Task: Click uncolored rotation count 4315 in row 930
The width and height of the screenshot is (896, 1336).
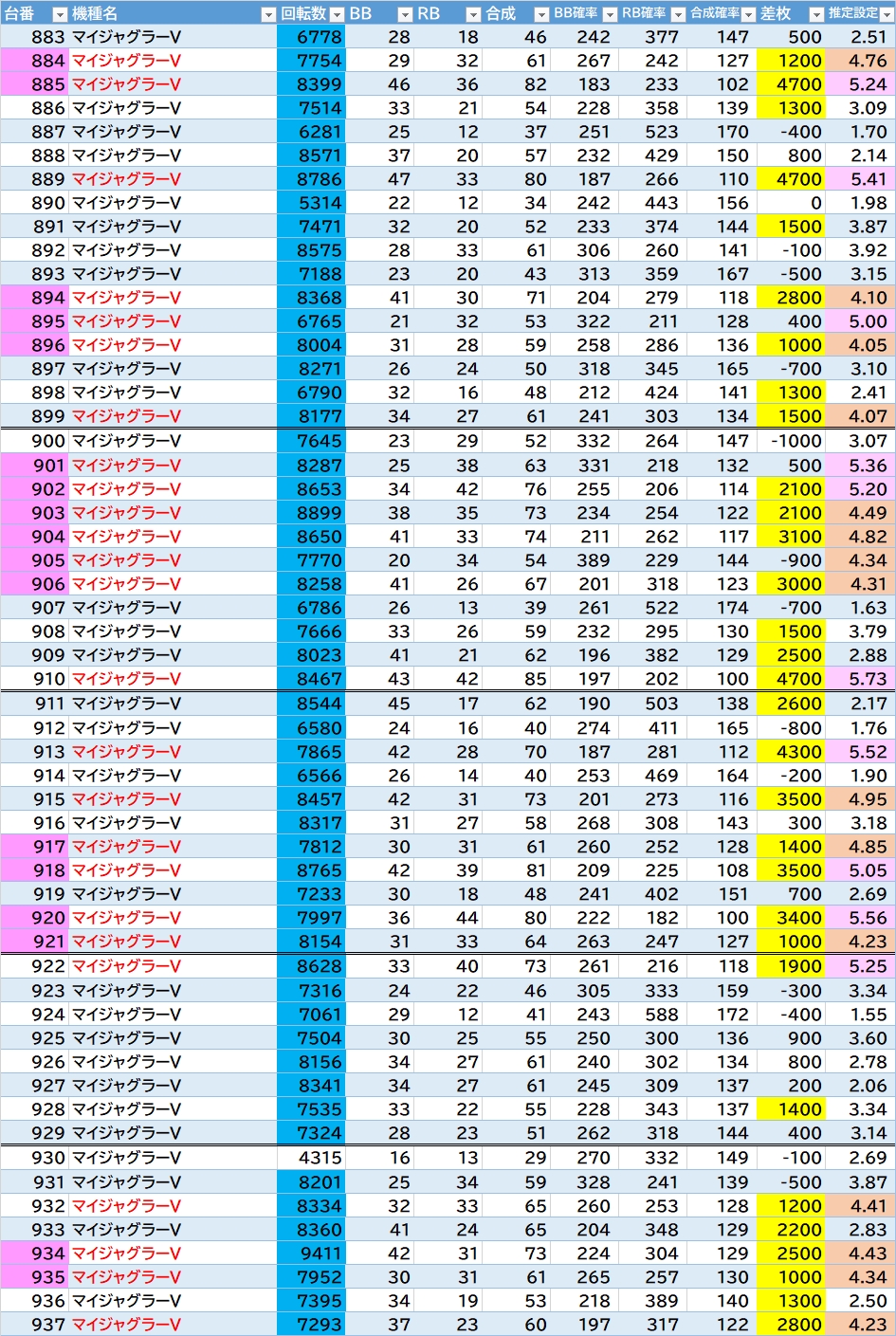Action: pos(311,1158)
